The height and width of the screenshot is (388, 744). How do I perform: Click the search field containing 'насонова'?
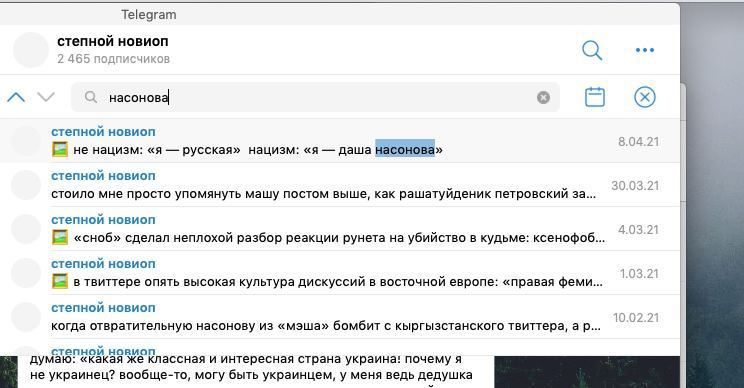click(x=315, y=97)
